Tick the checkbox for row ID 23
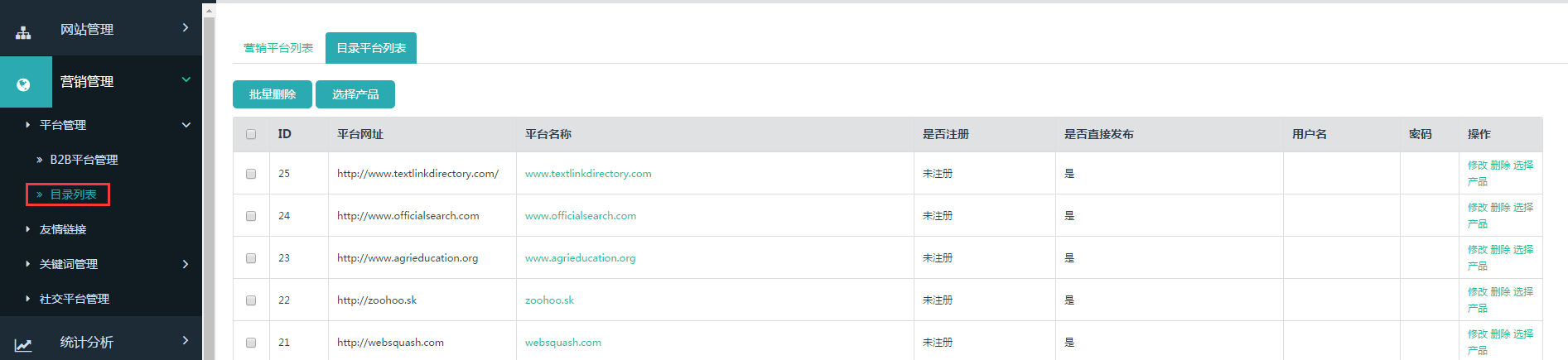 click(251, 258)
